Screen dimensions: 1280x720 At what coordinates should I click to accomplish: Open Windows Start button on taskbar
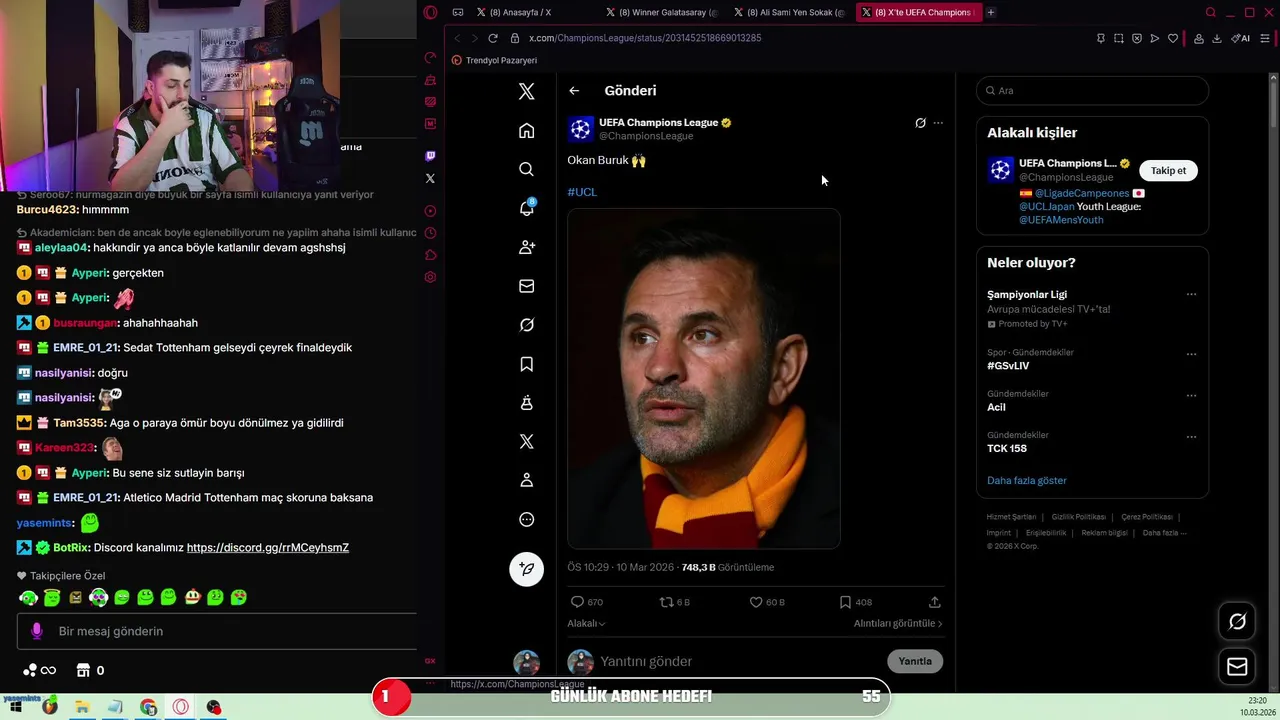coord(16,707)
